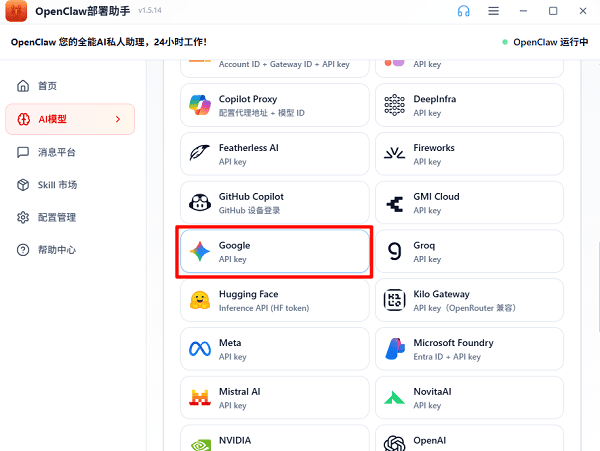Select AI模型 in the sidebar
The height and width of the screenshot is (451, 600).
pos(70,119)
